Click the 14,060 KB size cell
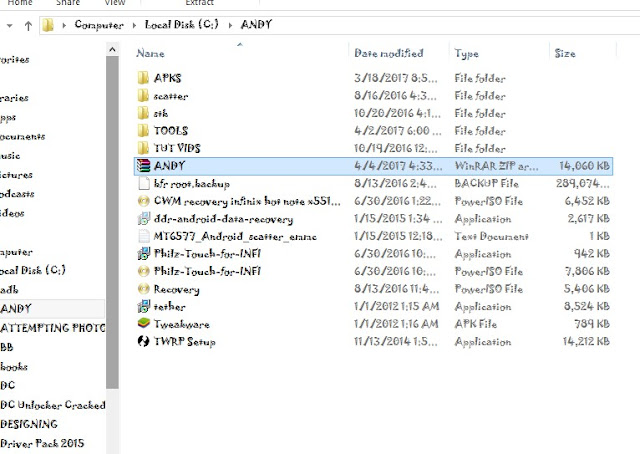Screen dimensions: 640x454 click(x=584, y=166)
